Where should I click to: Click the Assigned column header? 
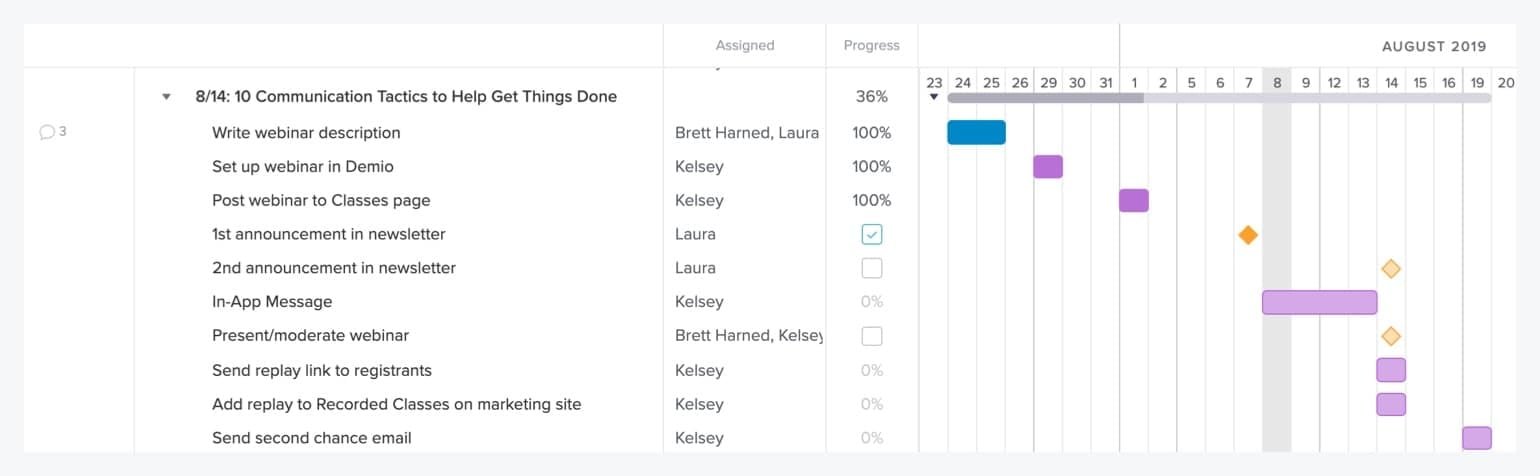(745, 45)
